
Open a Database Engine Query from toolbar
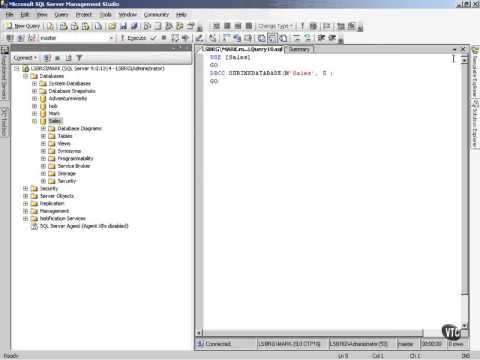[50, 26]
